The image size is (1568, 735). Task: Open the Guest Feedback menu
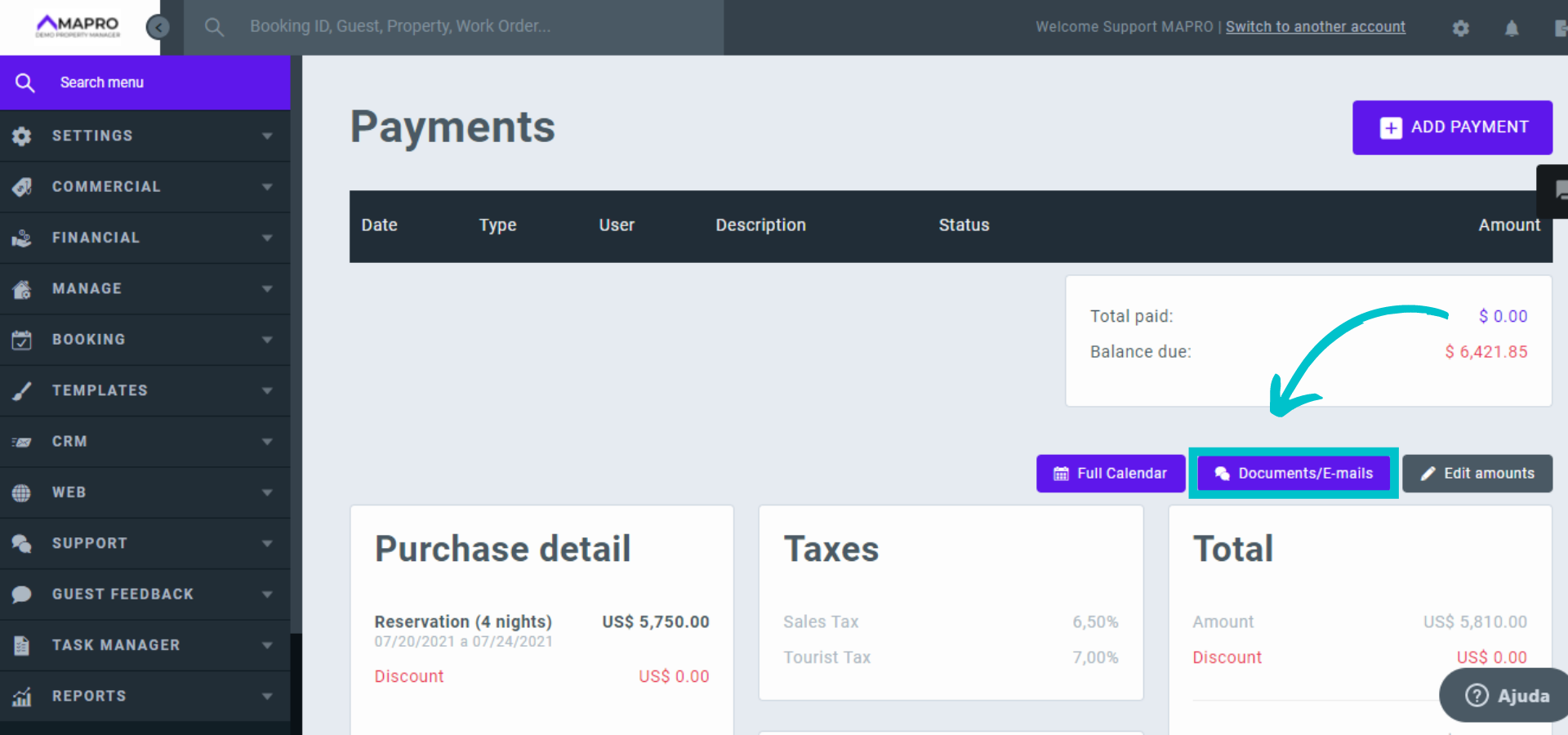click(122, 595)
